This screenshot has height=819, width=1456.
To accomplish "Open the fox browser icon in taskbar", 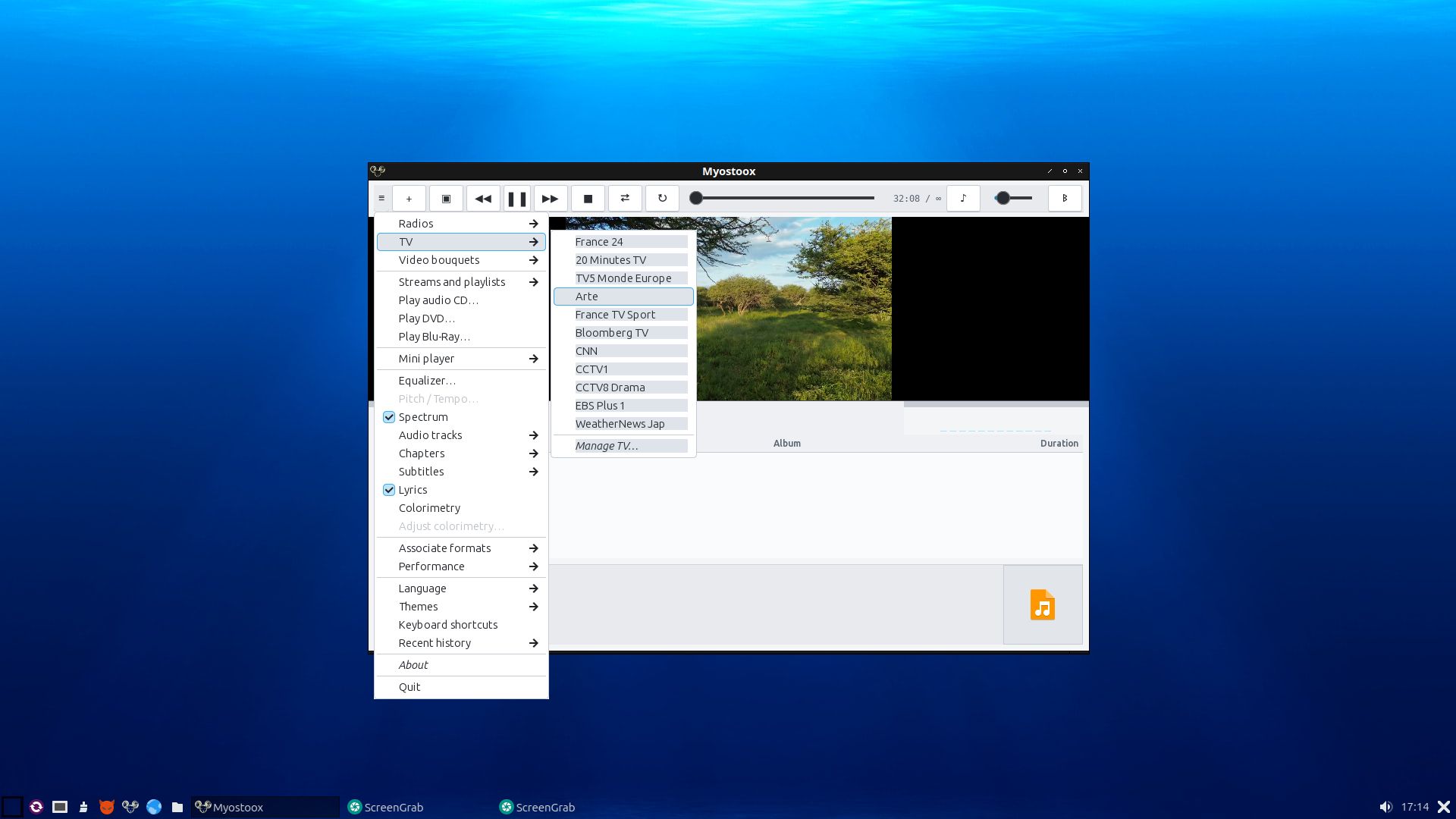I will coord(107,807).
